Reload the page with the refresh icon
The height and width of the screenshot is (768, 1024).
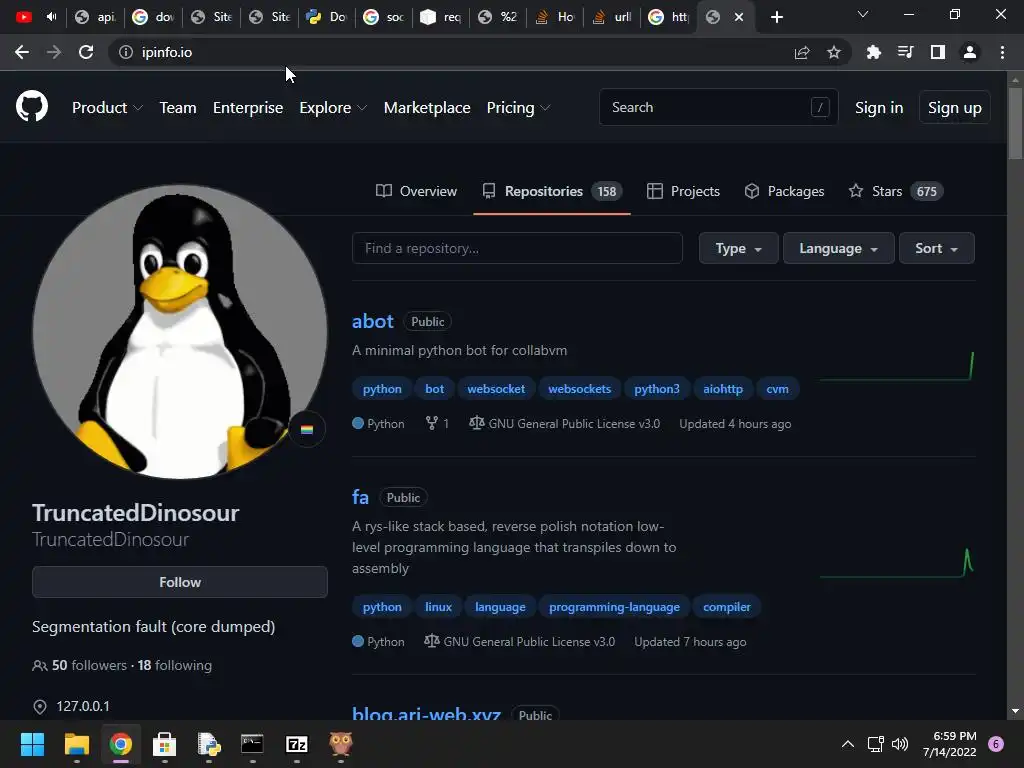click(86, 52)
